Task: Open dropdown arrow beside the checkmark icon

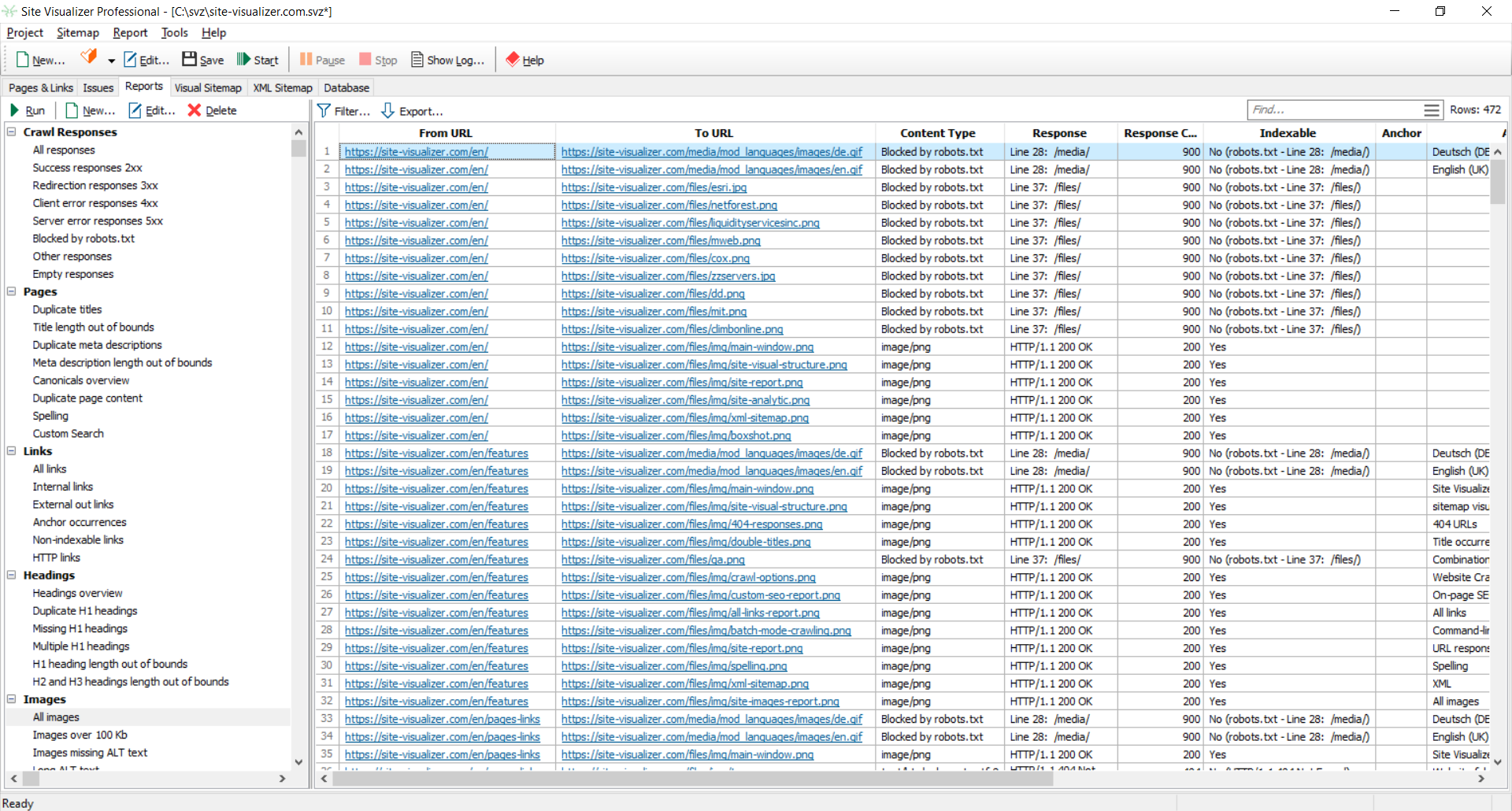Action: click(112, 61)
